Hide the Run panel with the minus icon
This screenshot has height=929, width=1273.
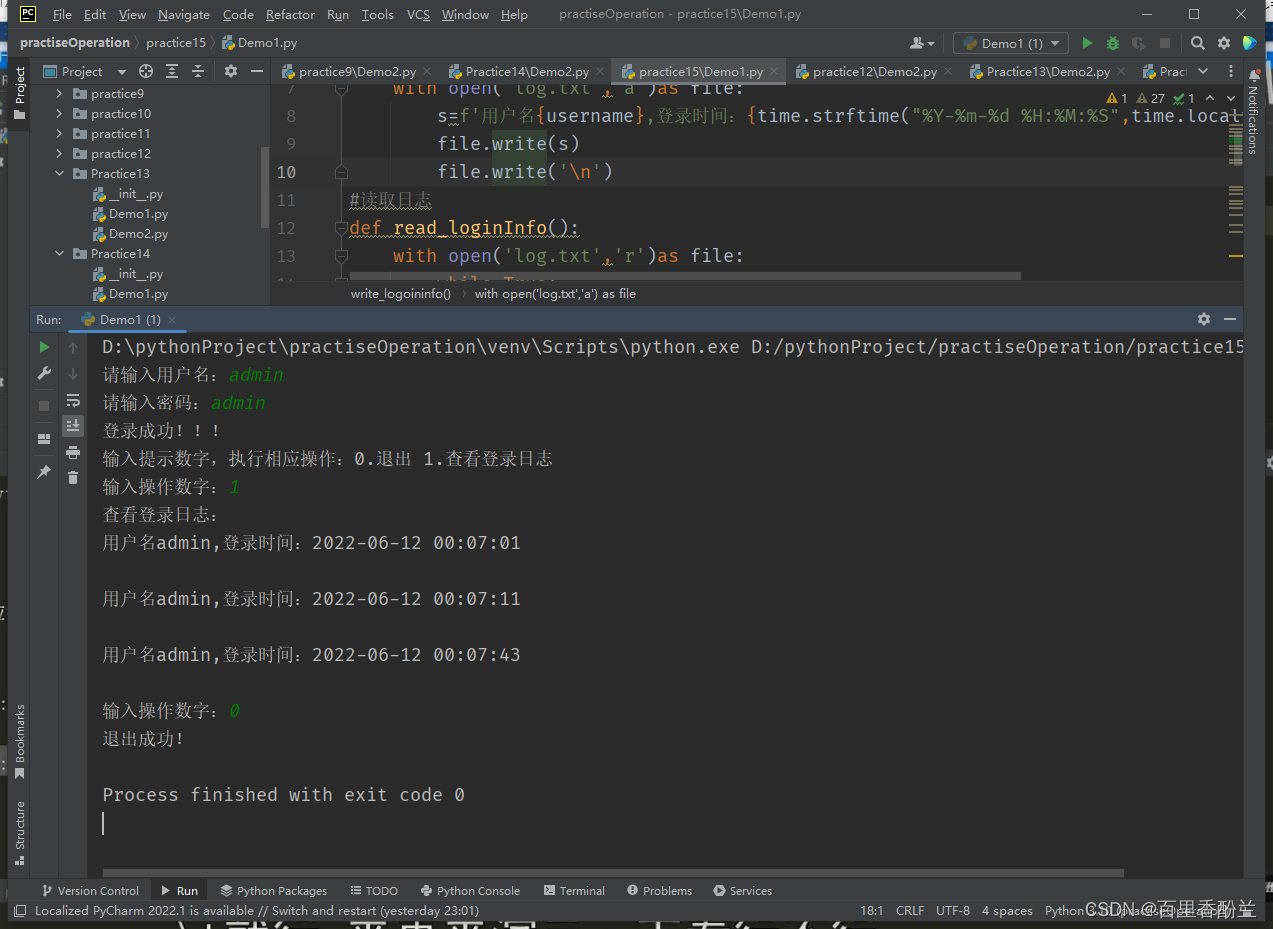tap(1230, 319)
